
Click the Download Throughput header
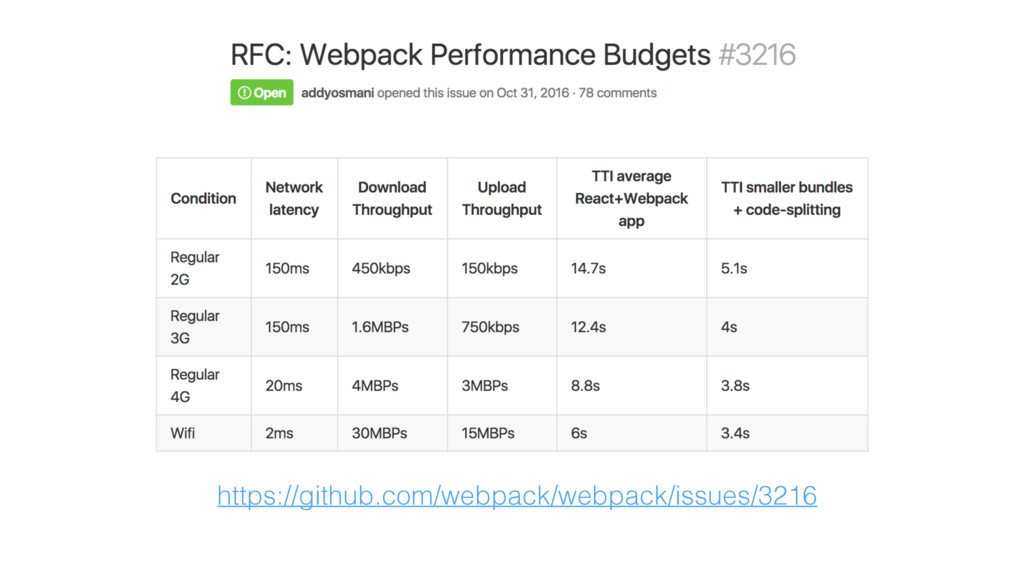(392, 198)
